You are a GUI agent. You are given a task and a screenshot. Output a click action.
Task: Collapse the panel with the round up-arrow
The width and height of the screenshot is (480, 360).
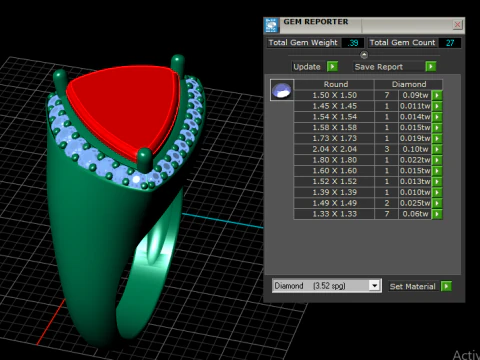pos(364,55)
